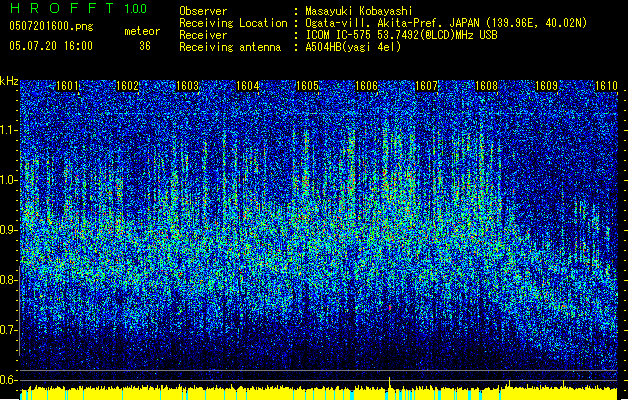The height and width of the screenshot is (400, 629).
Task: Click the meteor count value 36
Action: point(145,46)
